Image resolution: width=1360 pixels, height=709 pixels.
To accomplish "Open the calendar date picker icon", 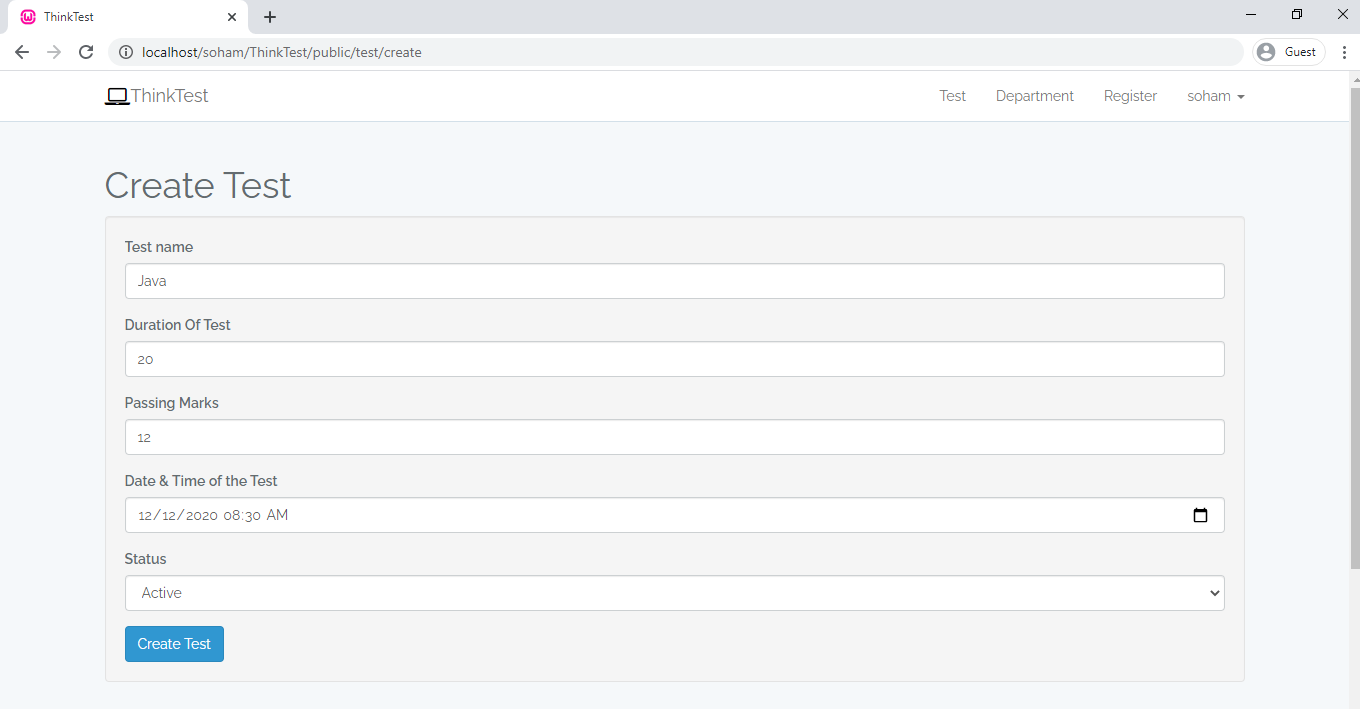I will (x=1200, y=515).
